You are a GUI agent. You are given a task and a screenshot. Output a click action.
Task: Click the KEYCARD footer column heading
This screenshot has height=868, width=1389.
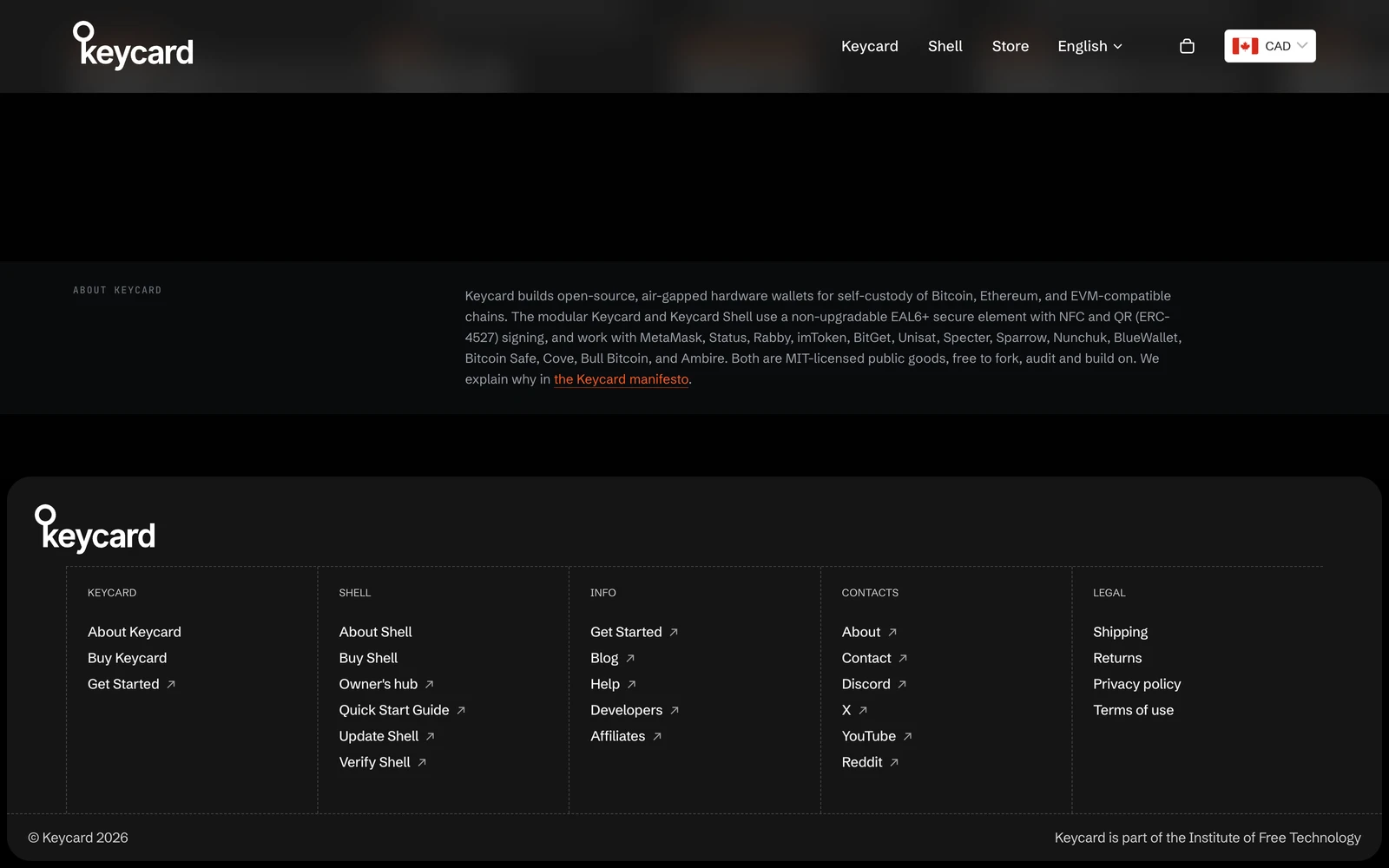[x=112, y=593]
